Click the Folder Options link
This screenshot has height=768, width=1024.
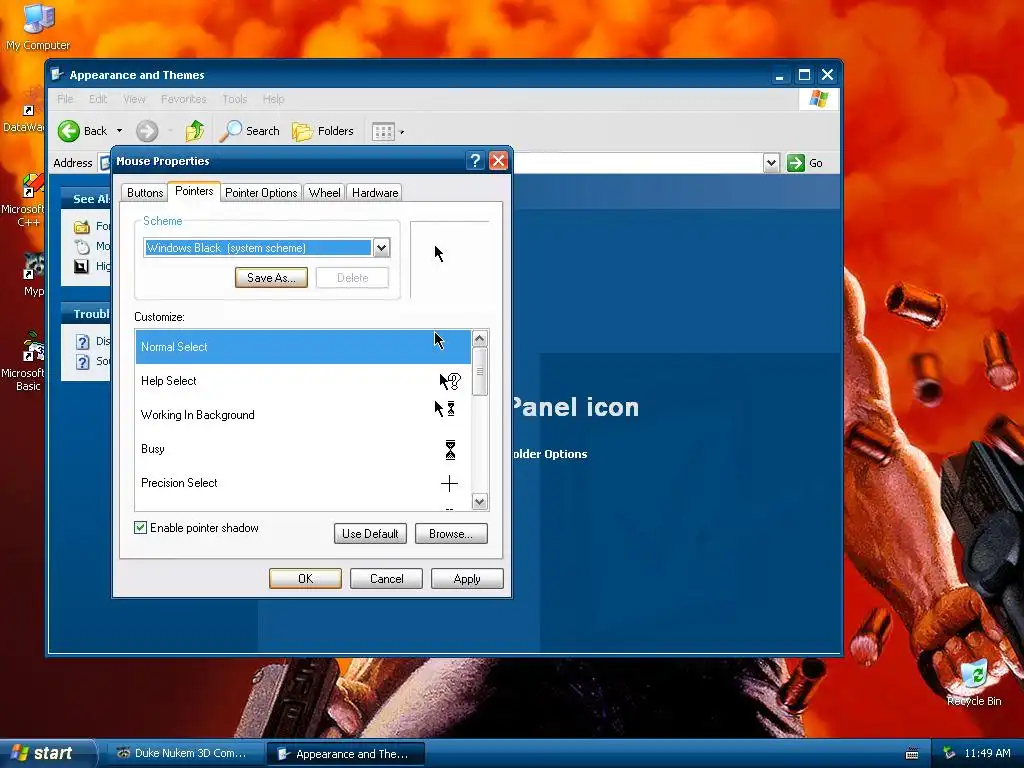click(x=550, y=454)
